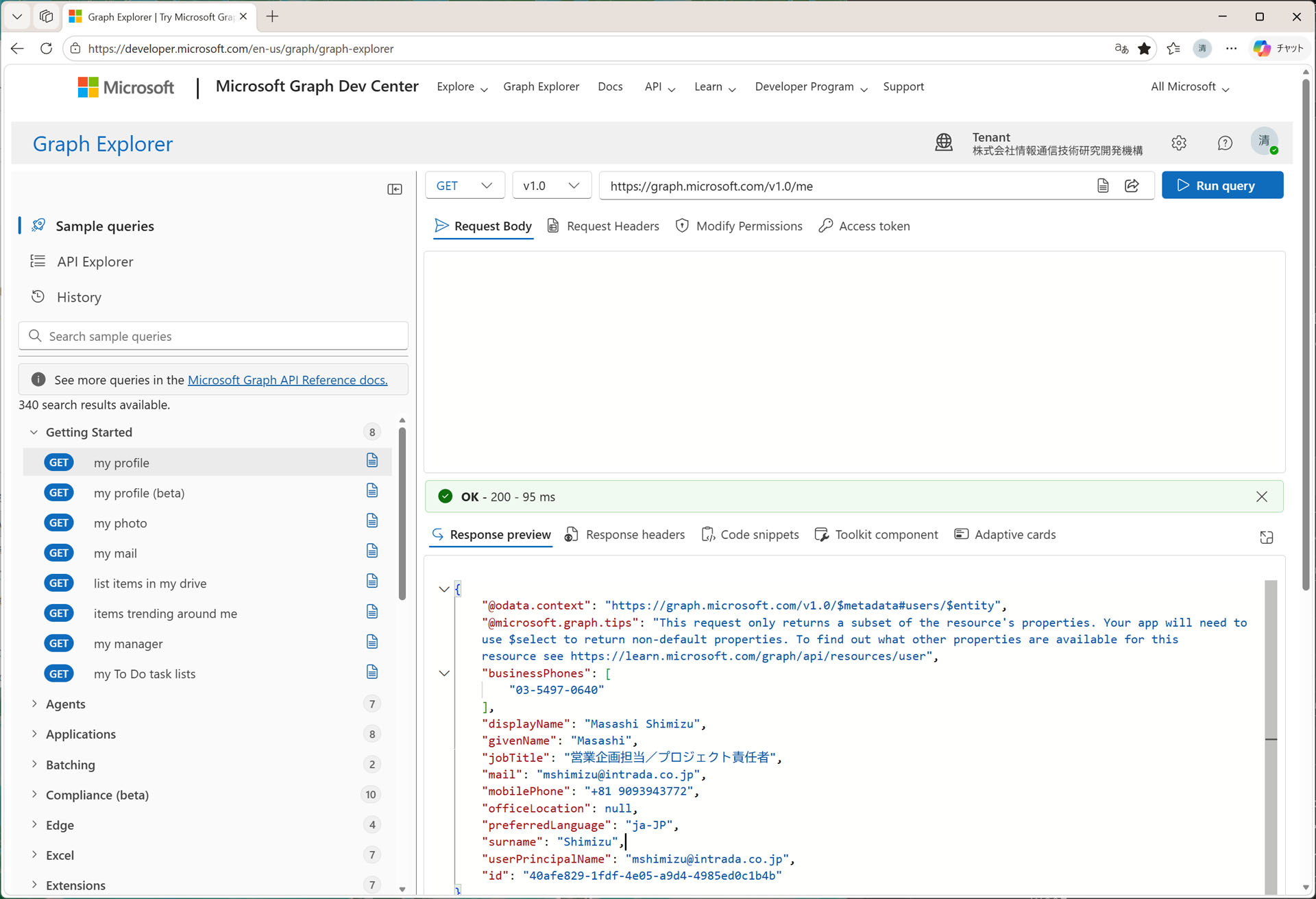The image size is (1316, 899).
Task: Open a new browser tab
Action: coord(272,16)
